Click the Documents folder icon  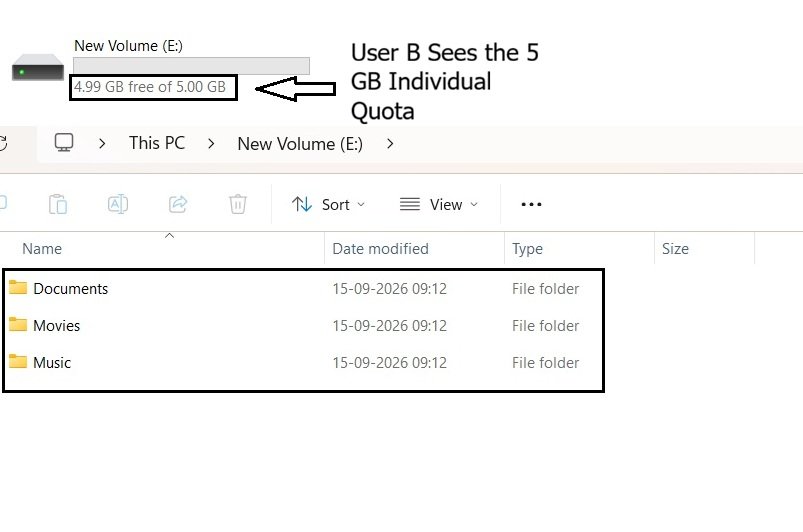[18, 287]
